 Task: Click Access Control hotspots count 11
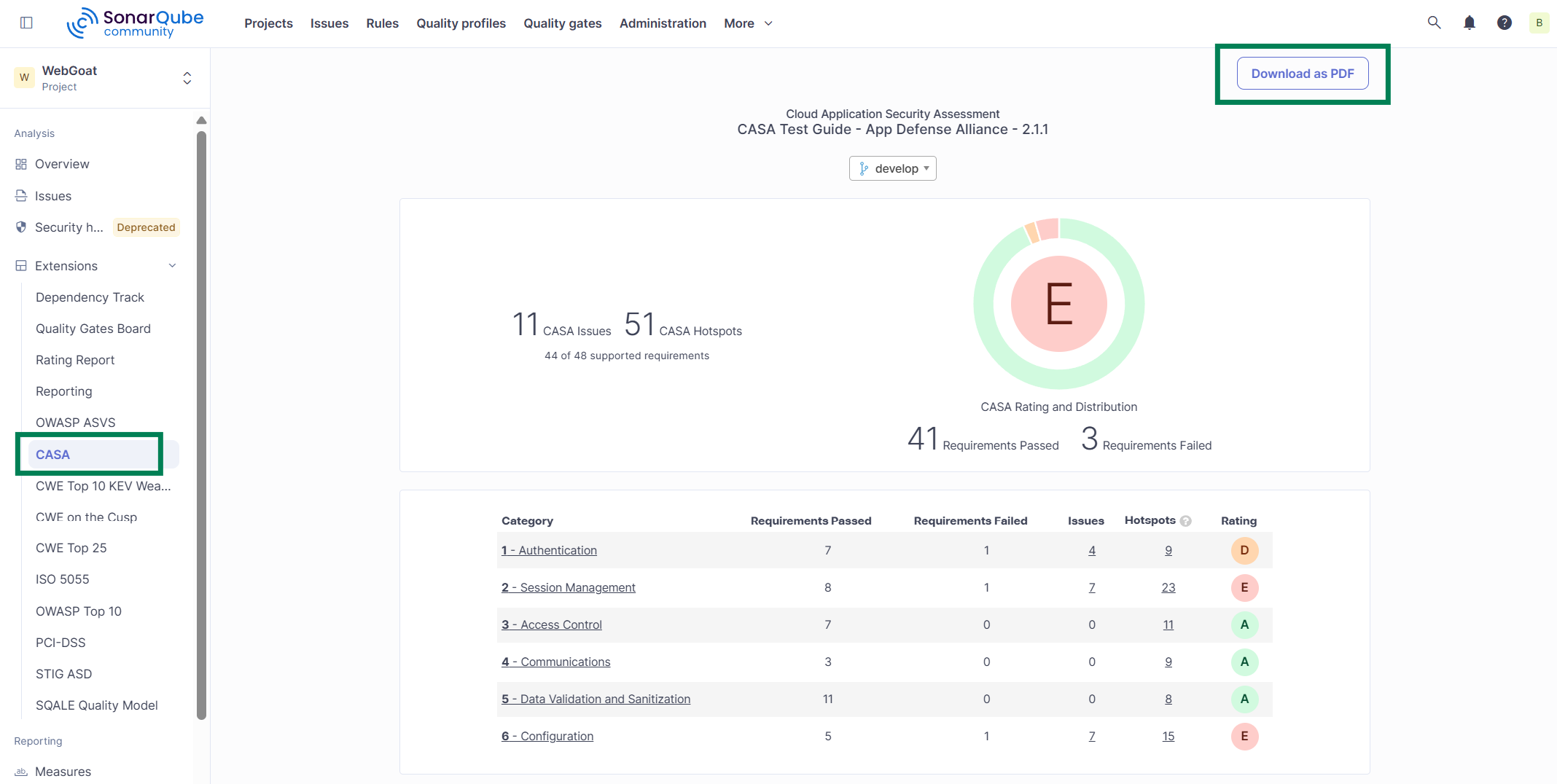1168,624
